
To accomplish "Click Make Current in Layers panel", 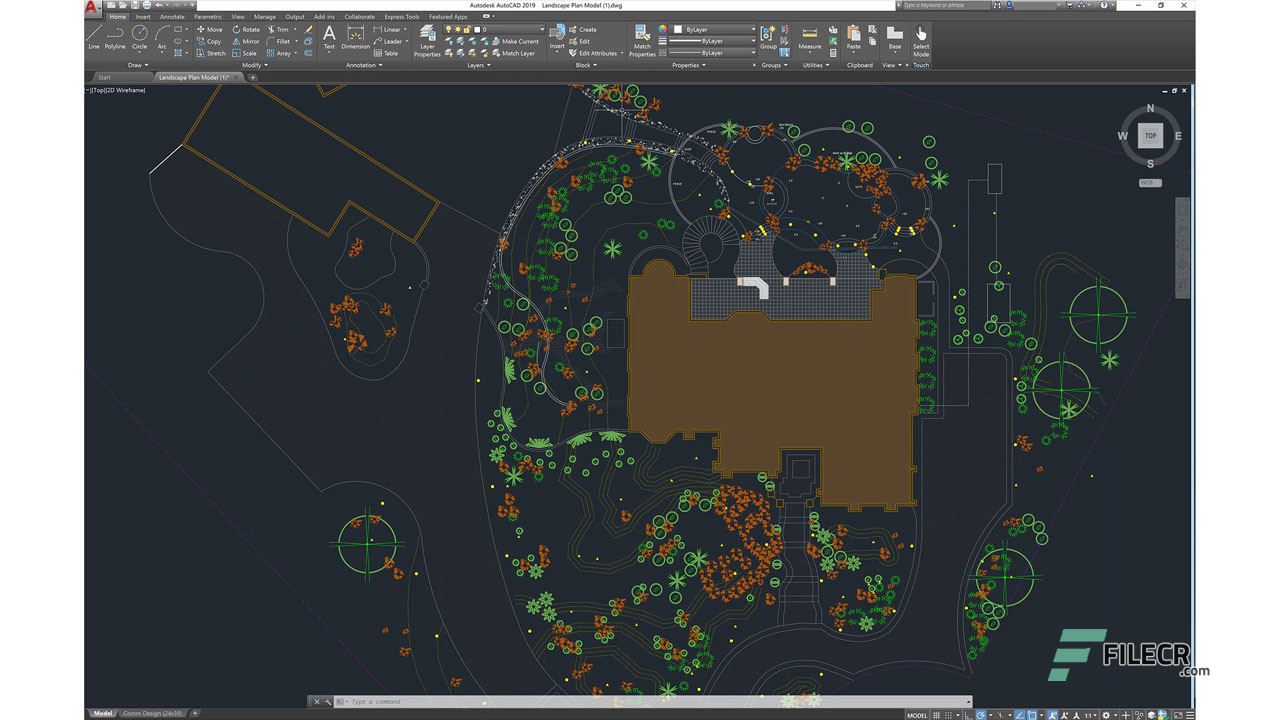I will pyautogui.click(x=514, y=41).
